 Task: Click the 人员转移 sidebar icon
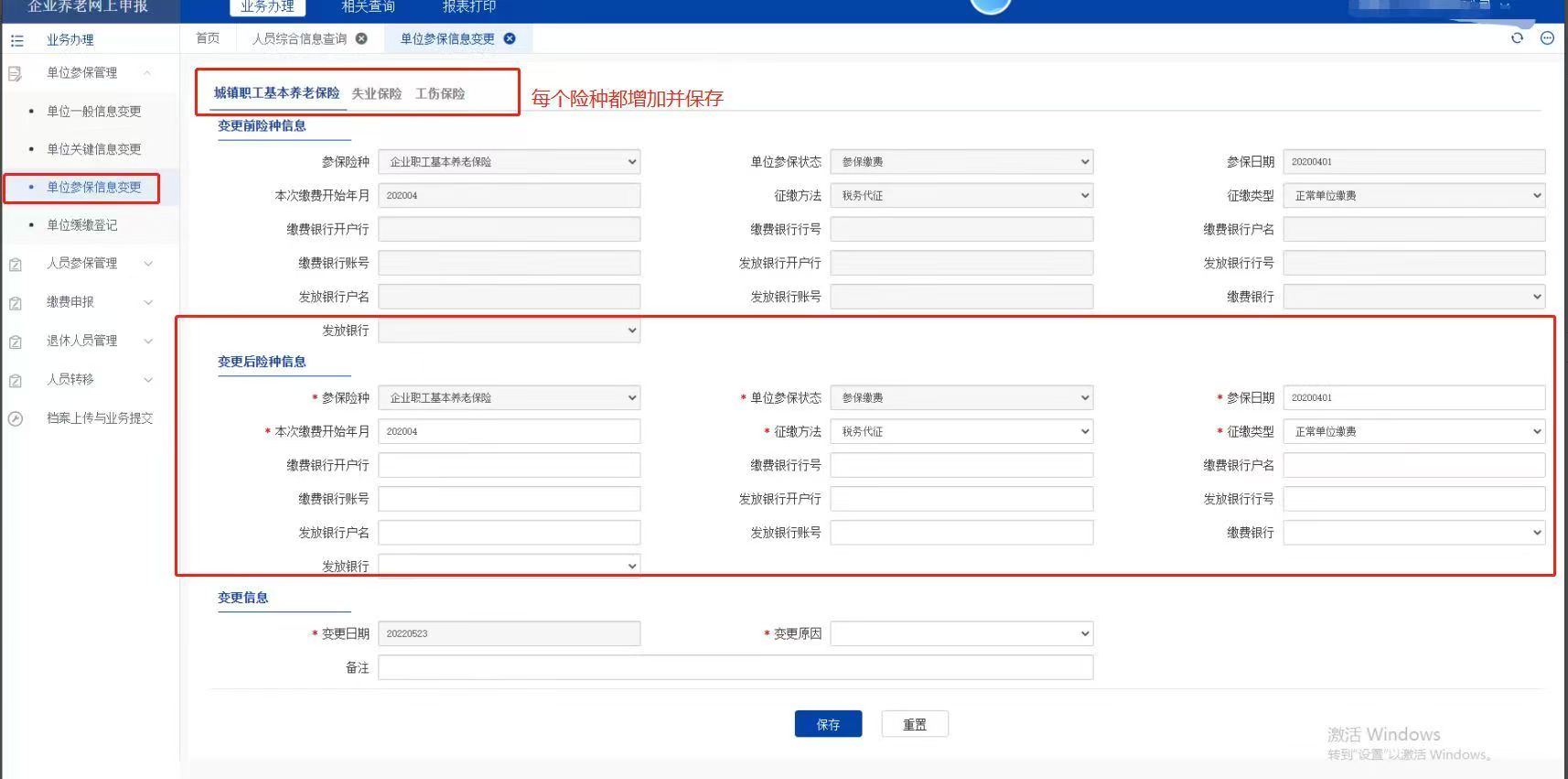[16, 380]
